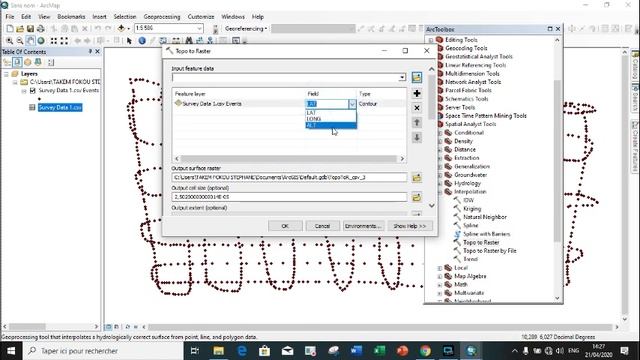This screenshot has height=360, width=640.
Task: Open the Customize menu
Action: pos(201,17)
